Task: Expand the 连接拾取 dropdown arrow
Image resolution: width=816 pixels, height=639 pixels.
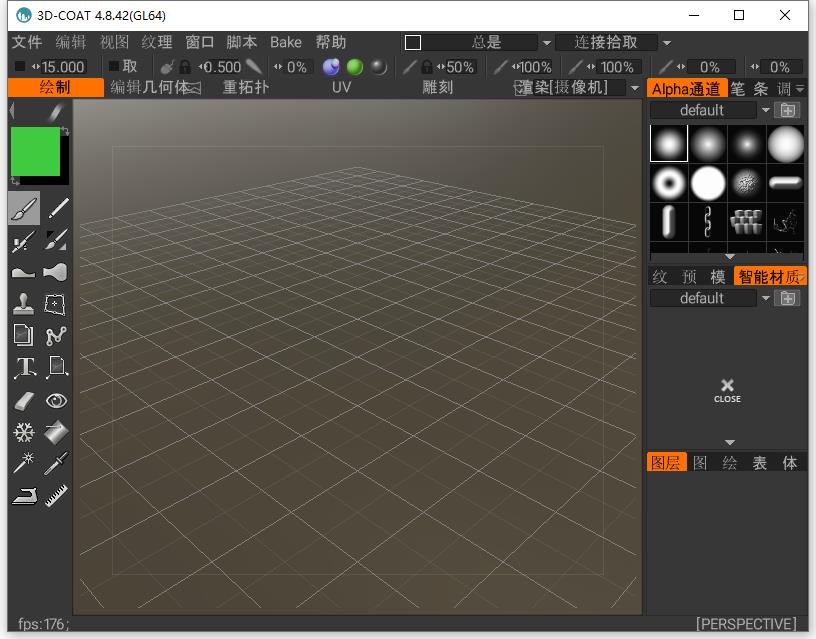Action: coord(667,43)
